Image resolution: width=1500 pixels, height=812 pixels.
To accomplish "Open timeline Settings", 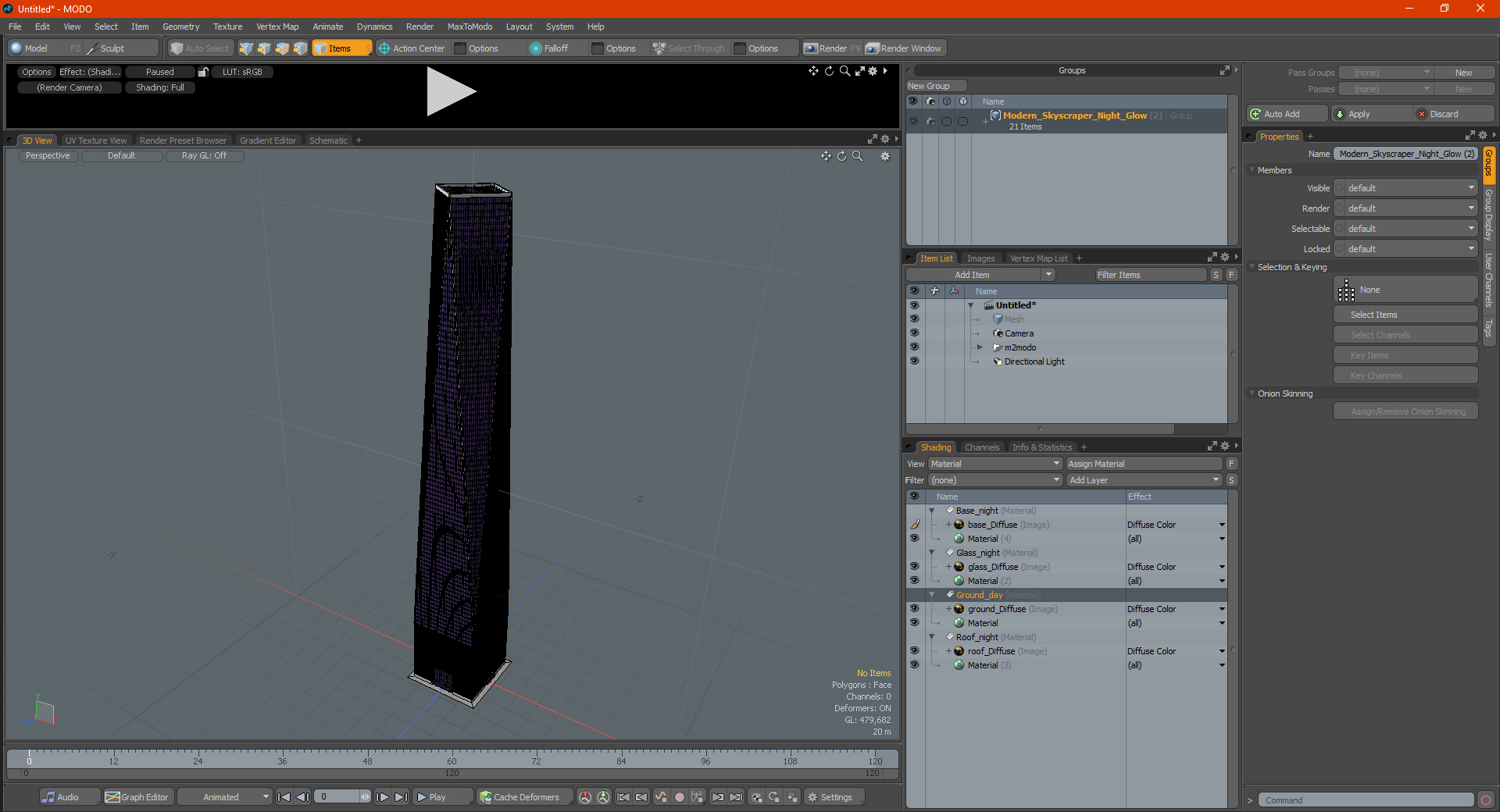I will pyautogui.click(x=834, y=797).
